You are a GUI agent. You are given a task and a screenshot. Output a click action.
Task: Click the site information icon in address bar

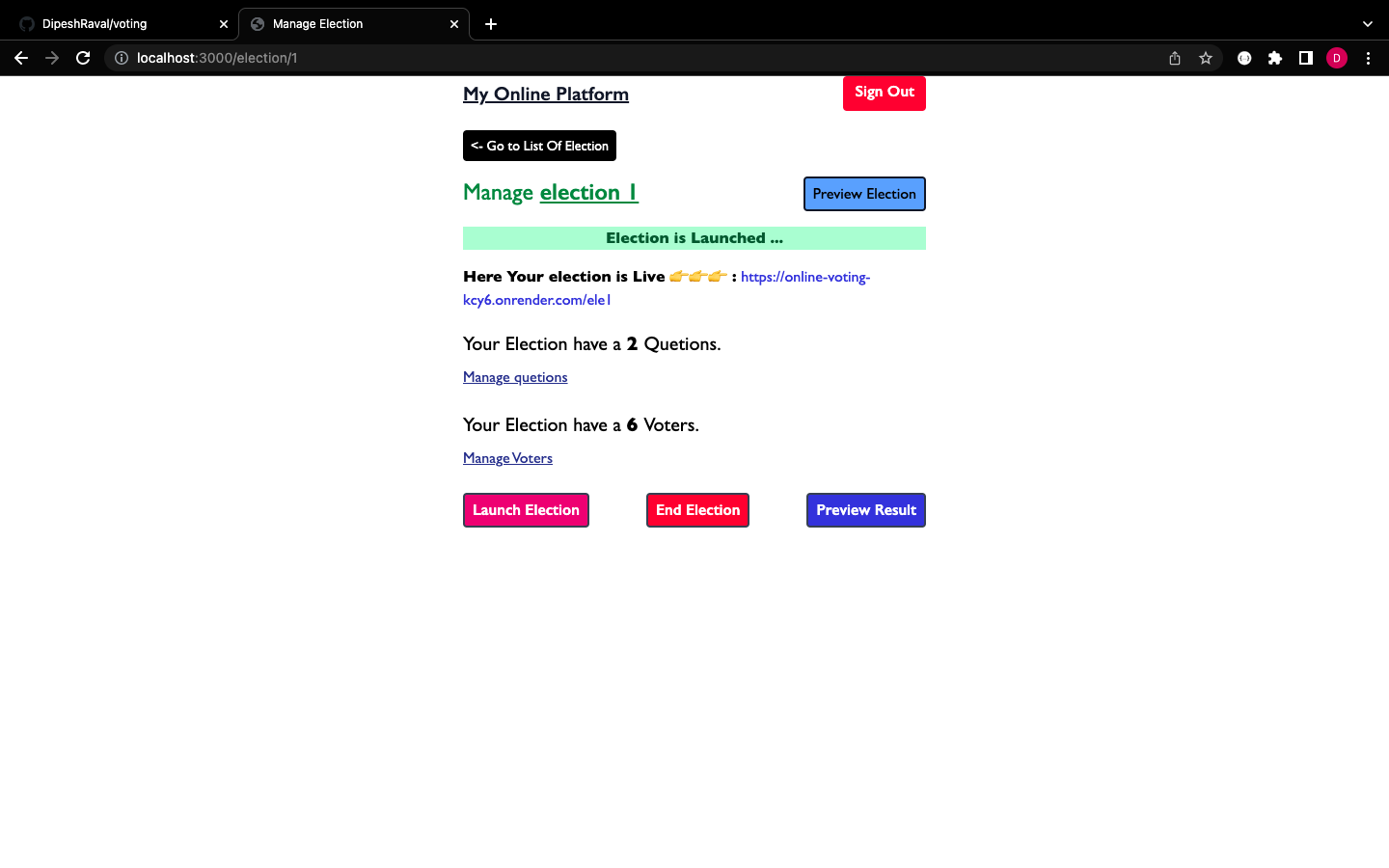pyautogui.click(x=121, y=58)
